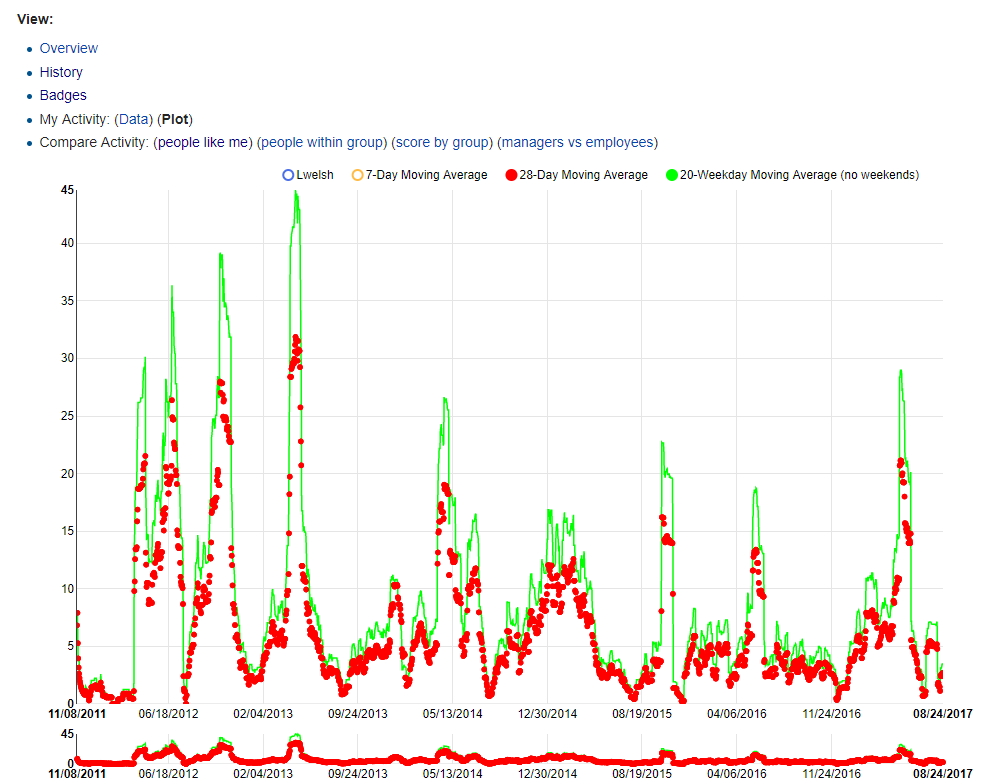Open My Activity Data link
Screen dimensions: 984x784
pyautogui.click(x=134, y=119)
